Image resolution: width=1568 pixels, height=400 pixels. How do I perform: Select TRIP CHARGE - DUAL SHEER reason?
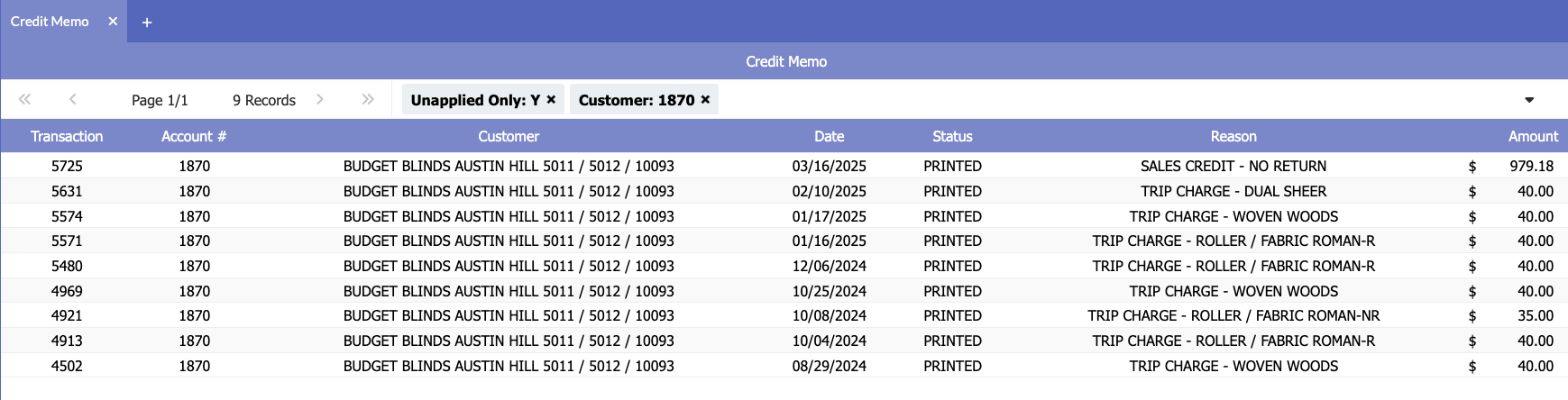coord(1233,191)
